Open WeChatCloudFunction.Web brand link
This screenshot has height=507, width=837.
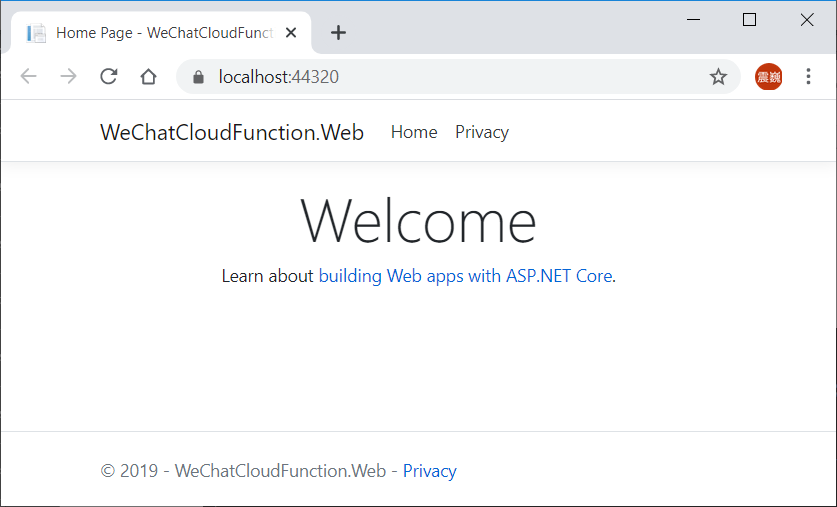tap(232, 132)
